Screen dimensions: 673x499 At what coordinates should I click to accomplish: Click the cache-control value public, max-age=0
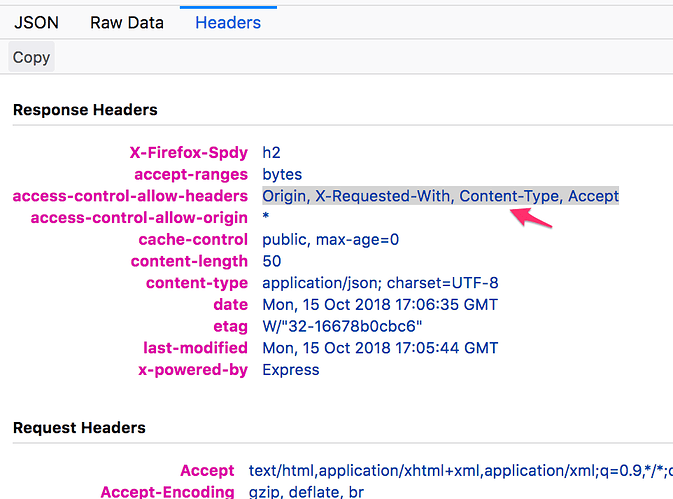(330, 239)
